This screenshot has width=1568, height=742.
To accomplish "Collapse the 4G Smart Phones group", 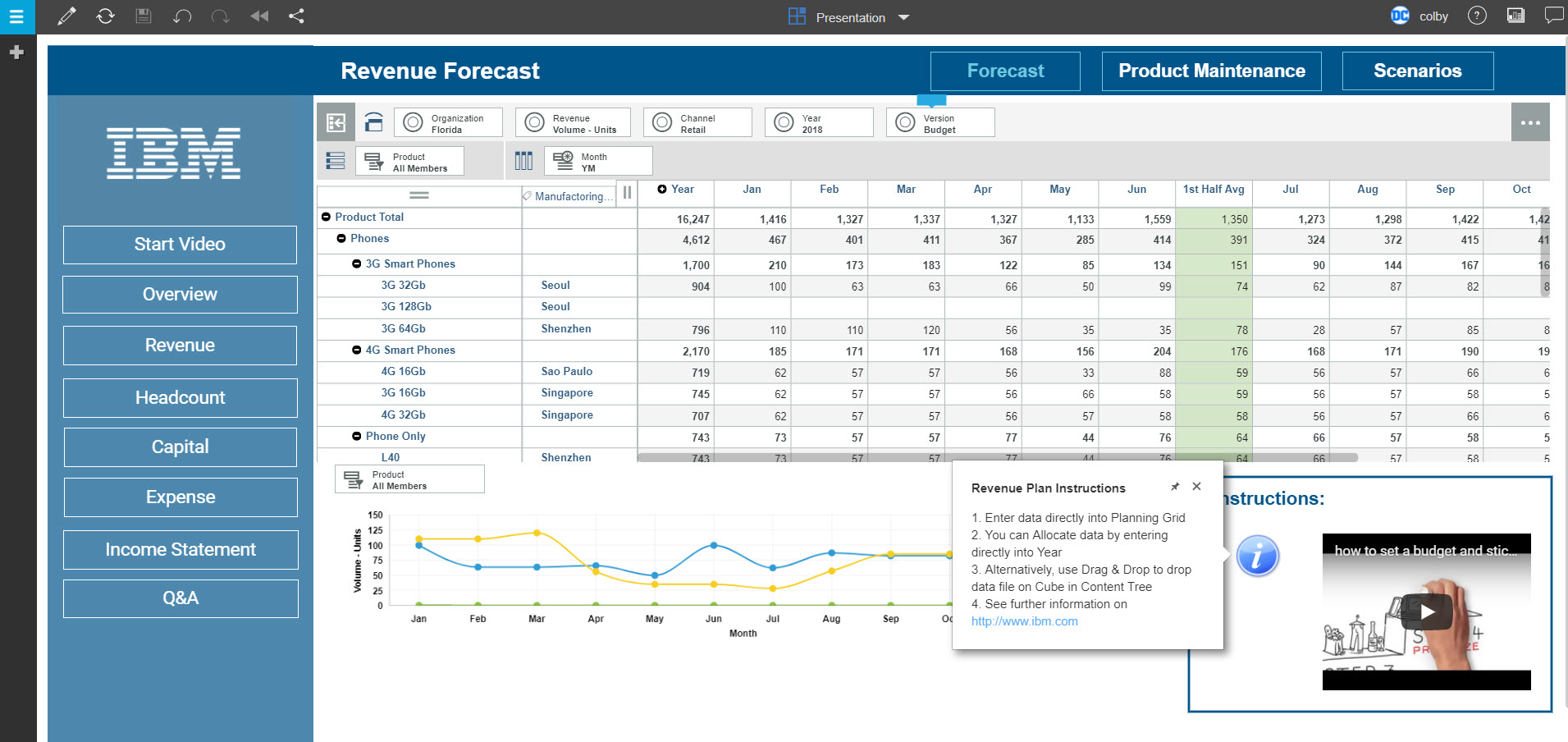I will pos(357,350).
